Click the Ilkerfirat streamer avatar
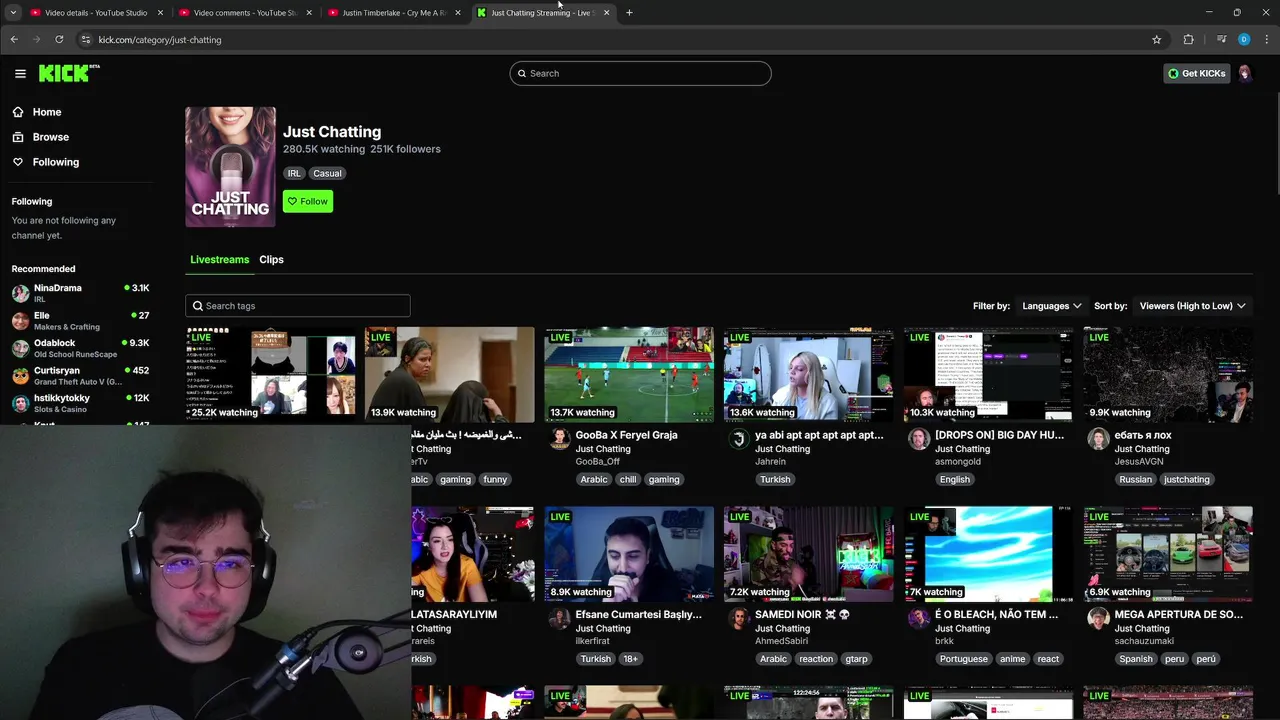This screenshot has height=720, width=1280. tap(560, 618)
